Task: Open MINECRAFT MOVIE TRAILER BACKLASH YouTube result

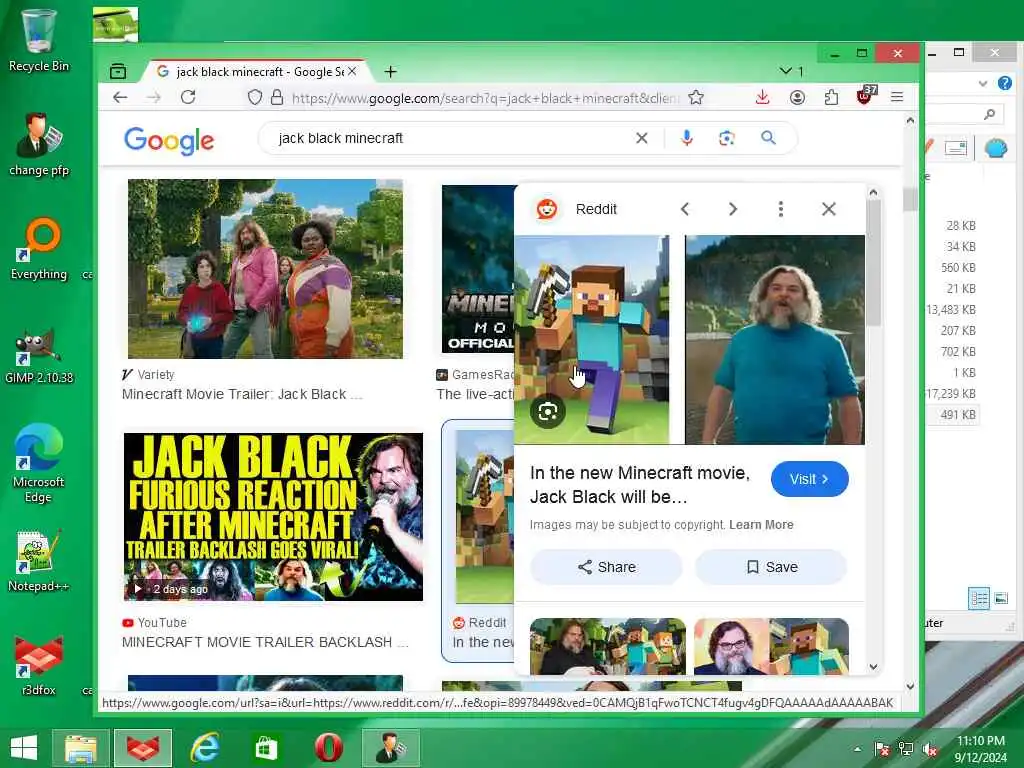Action: click(x=264, y=642)
